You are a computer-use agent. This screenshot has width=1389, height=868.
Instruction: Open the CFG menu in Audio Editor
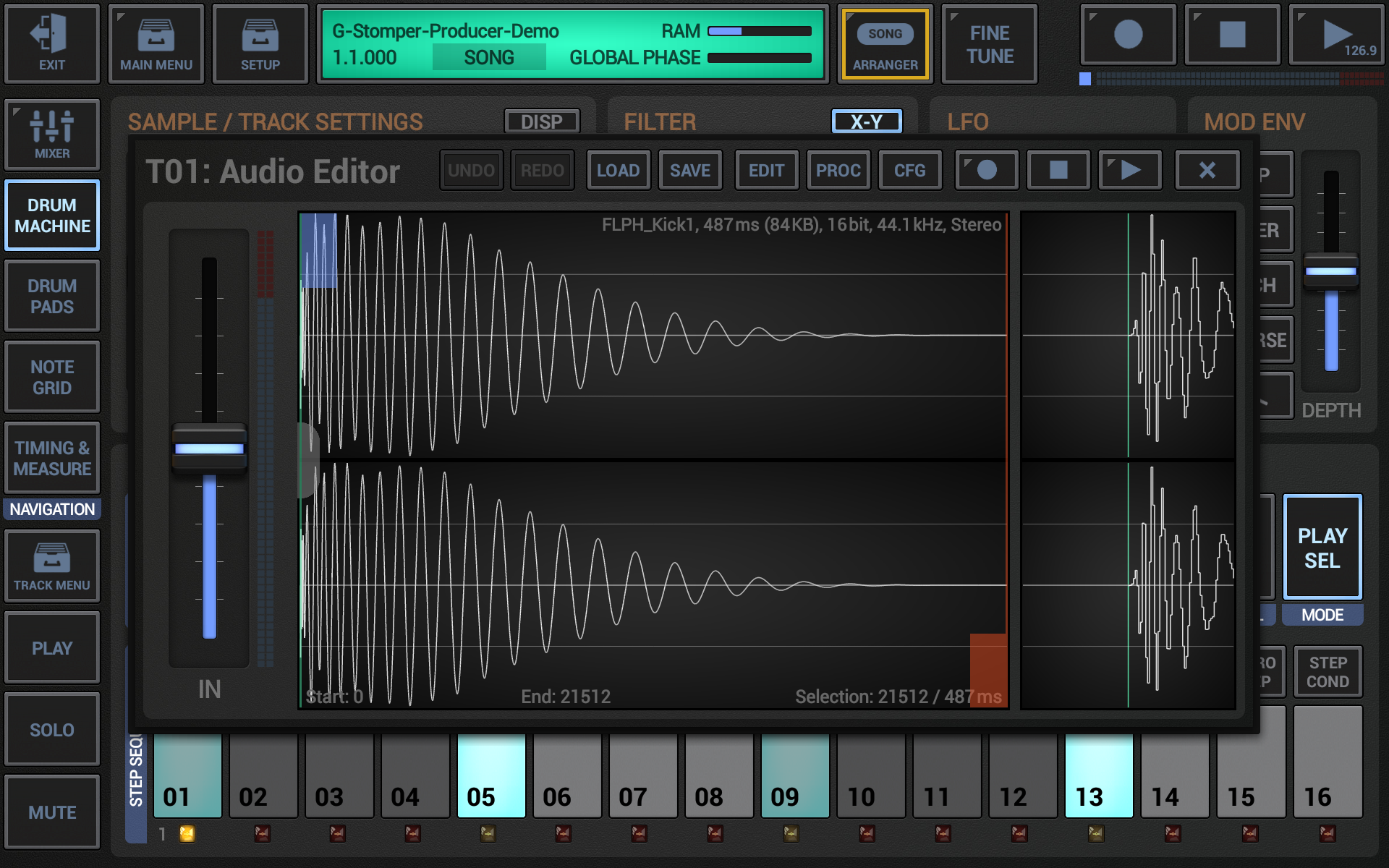tap(909, 170)
